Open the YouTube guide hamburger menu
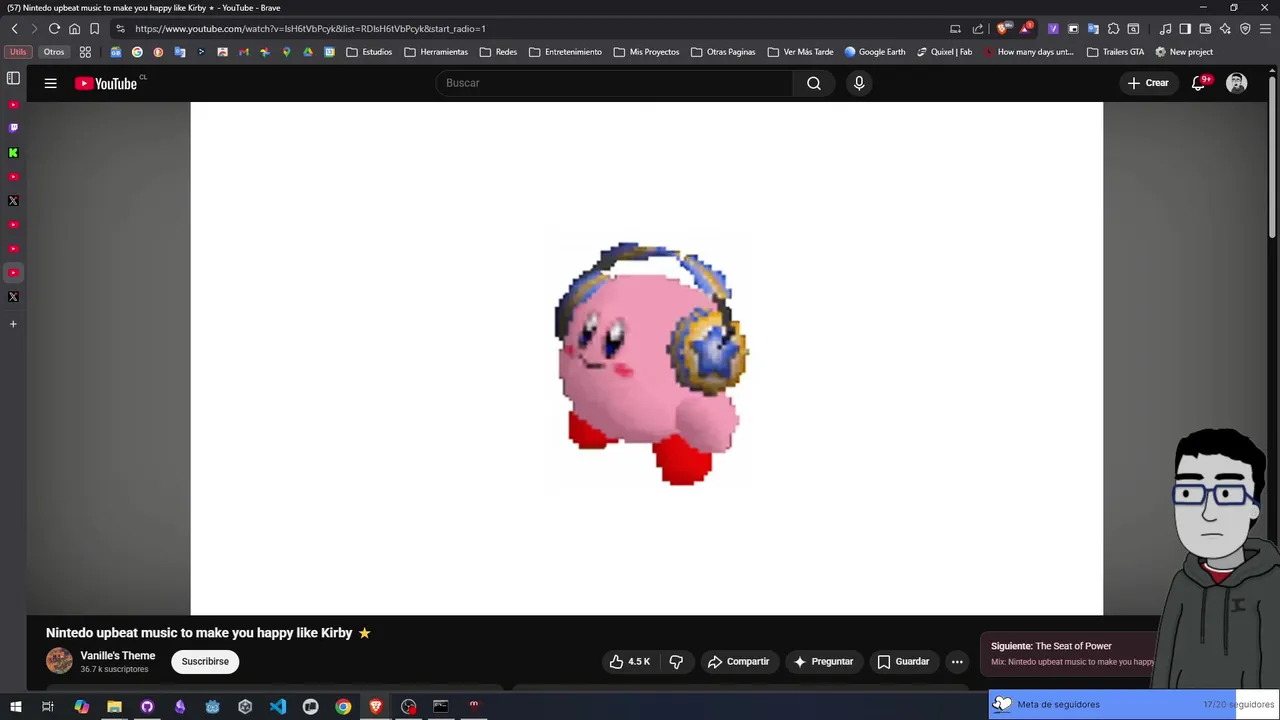 point(50,84)
